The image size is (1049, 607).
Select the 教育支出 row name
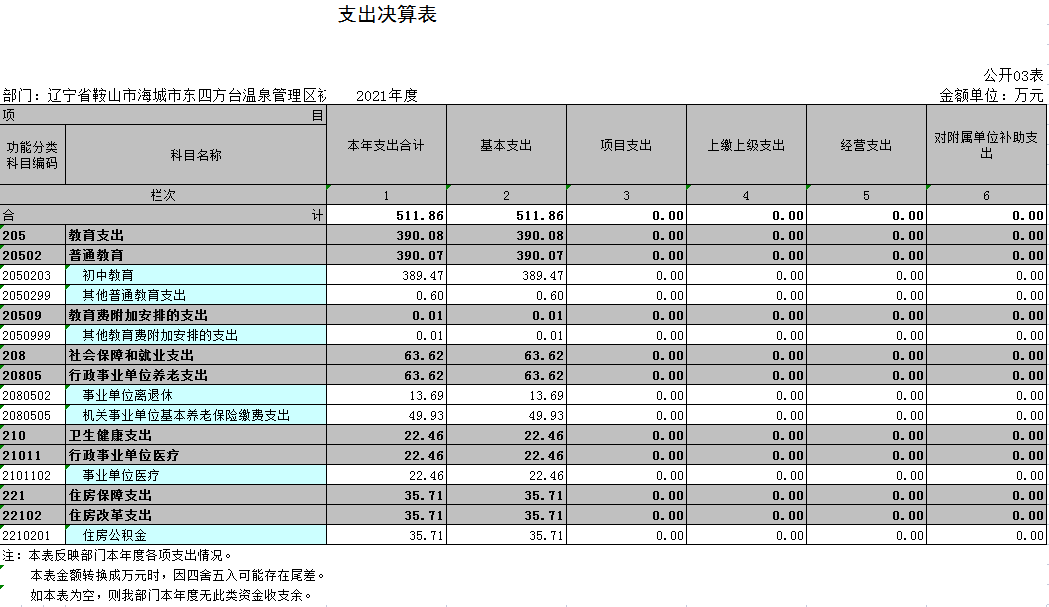tap(195, 236)
